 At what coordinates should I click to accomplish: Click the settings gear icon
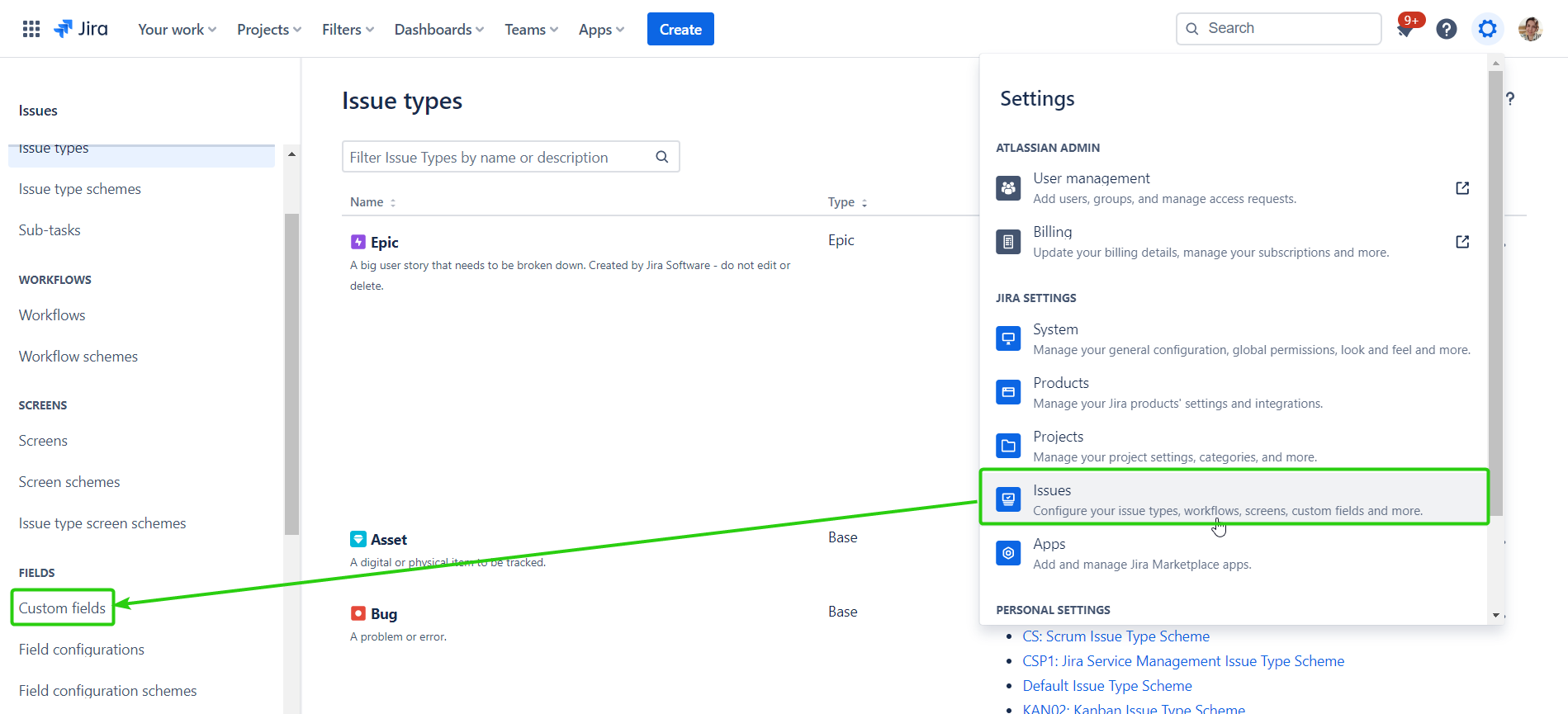1487,29
